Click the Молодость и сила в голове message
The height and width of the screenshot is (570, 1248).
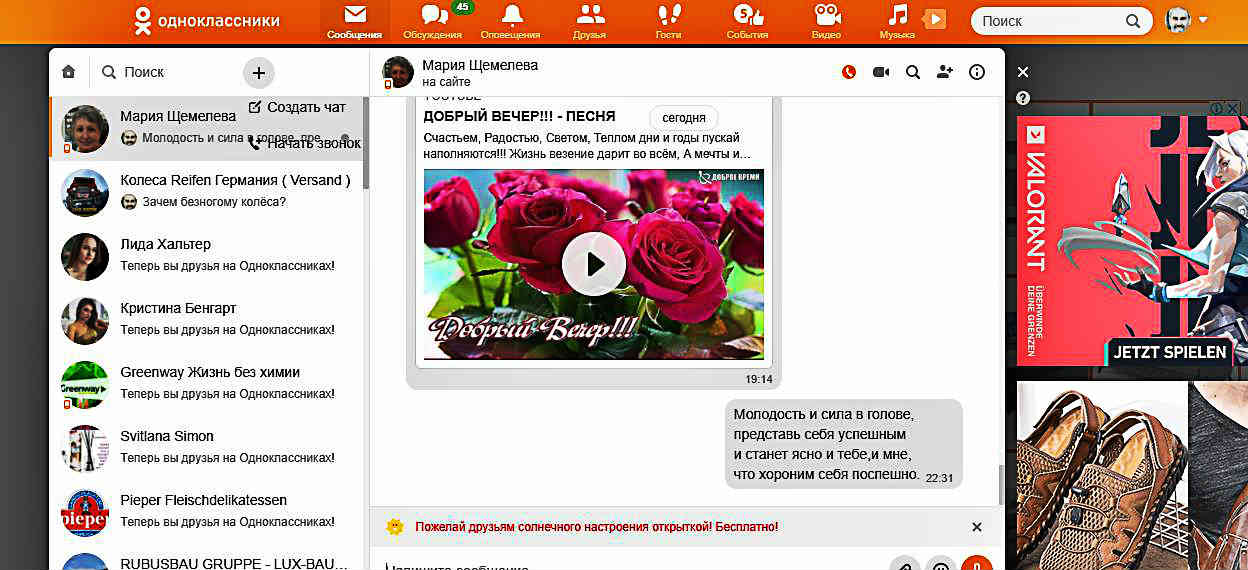click(x=844, y=444)
